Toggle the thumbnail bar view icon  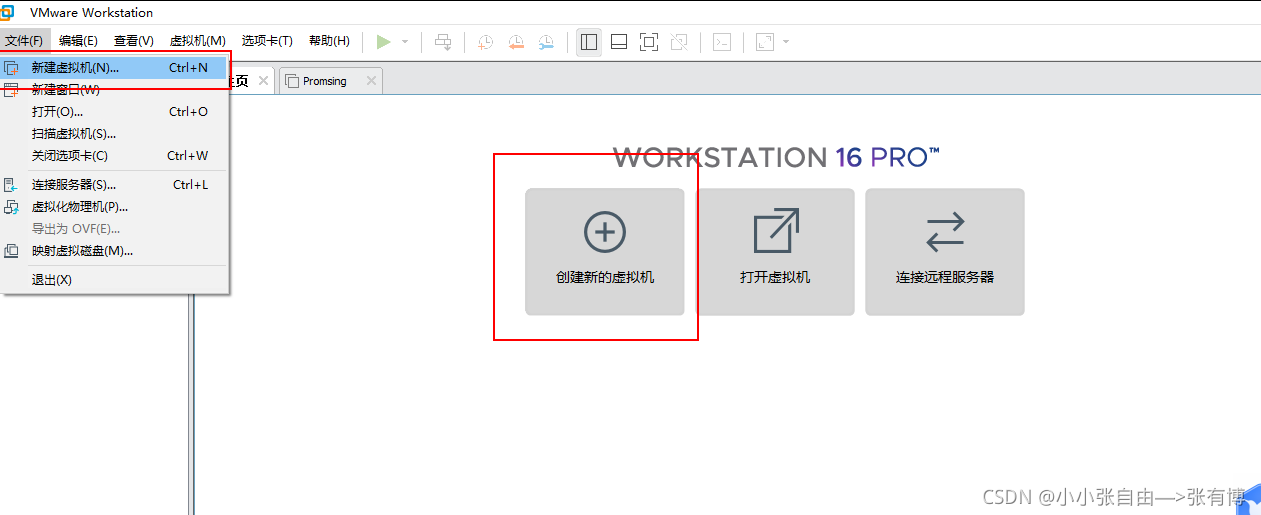[619, 42]
